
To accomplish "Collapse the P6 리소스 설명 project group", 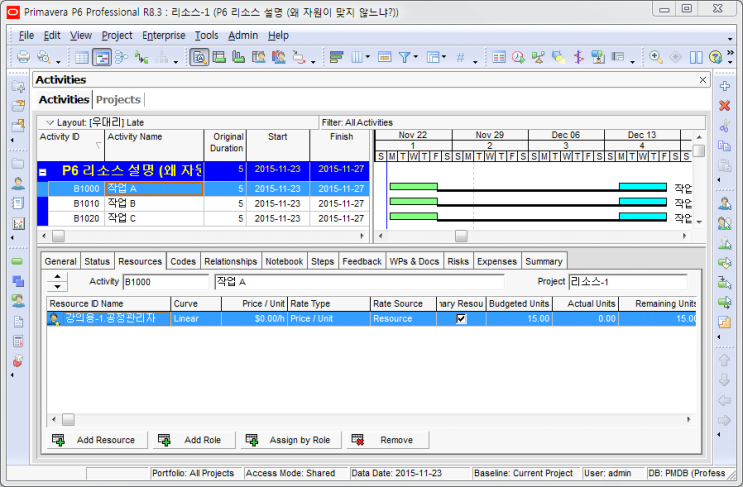I will [x=43, y=172].
